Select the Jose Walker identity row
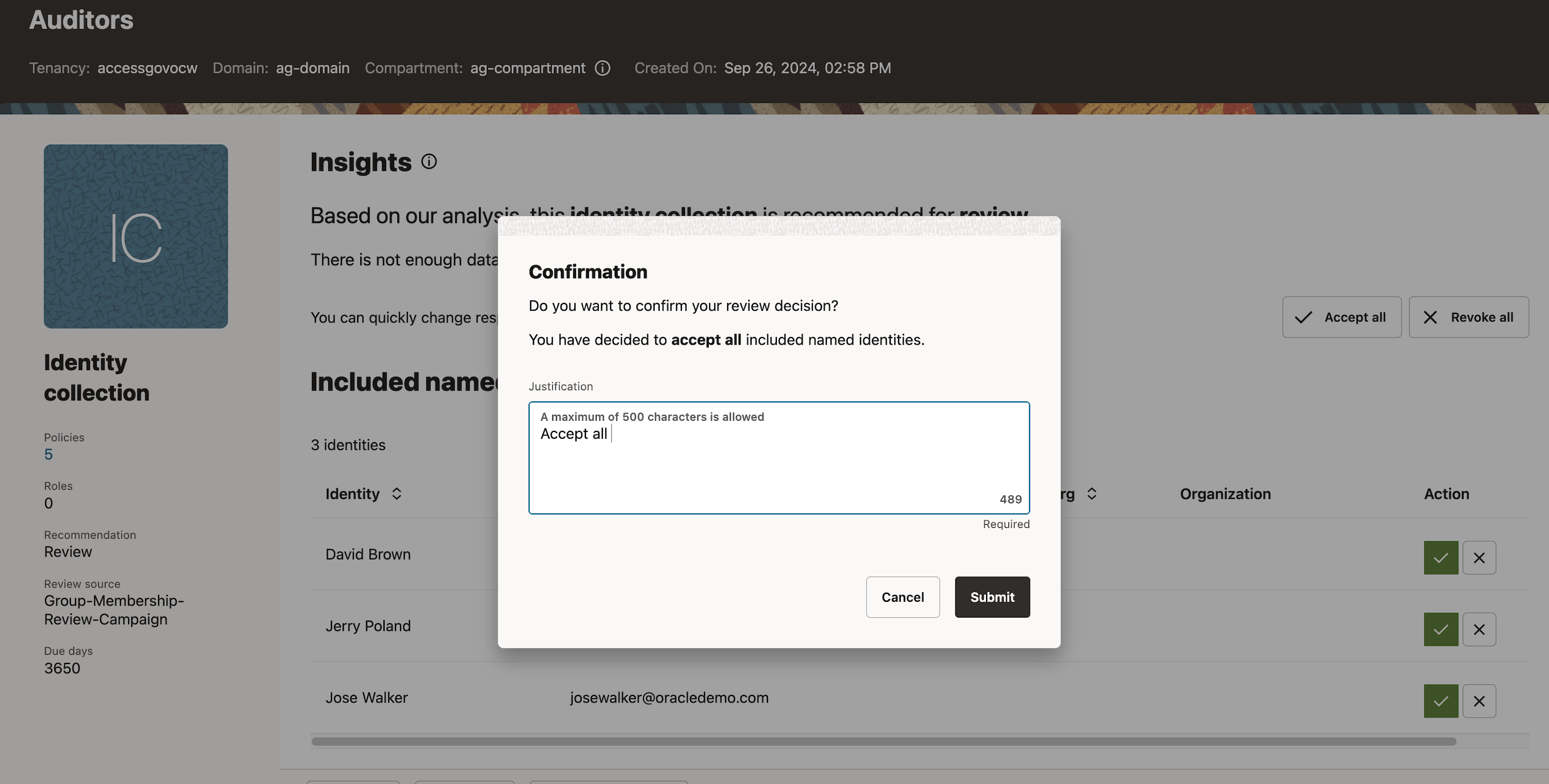1549x784 pixels. pyautogui.click(x=367, y=697)
